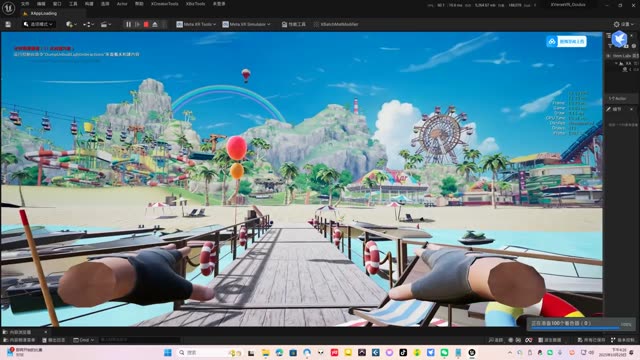Open the blueprints dropdown in the toolbar
The image size is (640, 360).
click(89, 24)
